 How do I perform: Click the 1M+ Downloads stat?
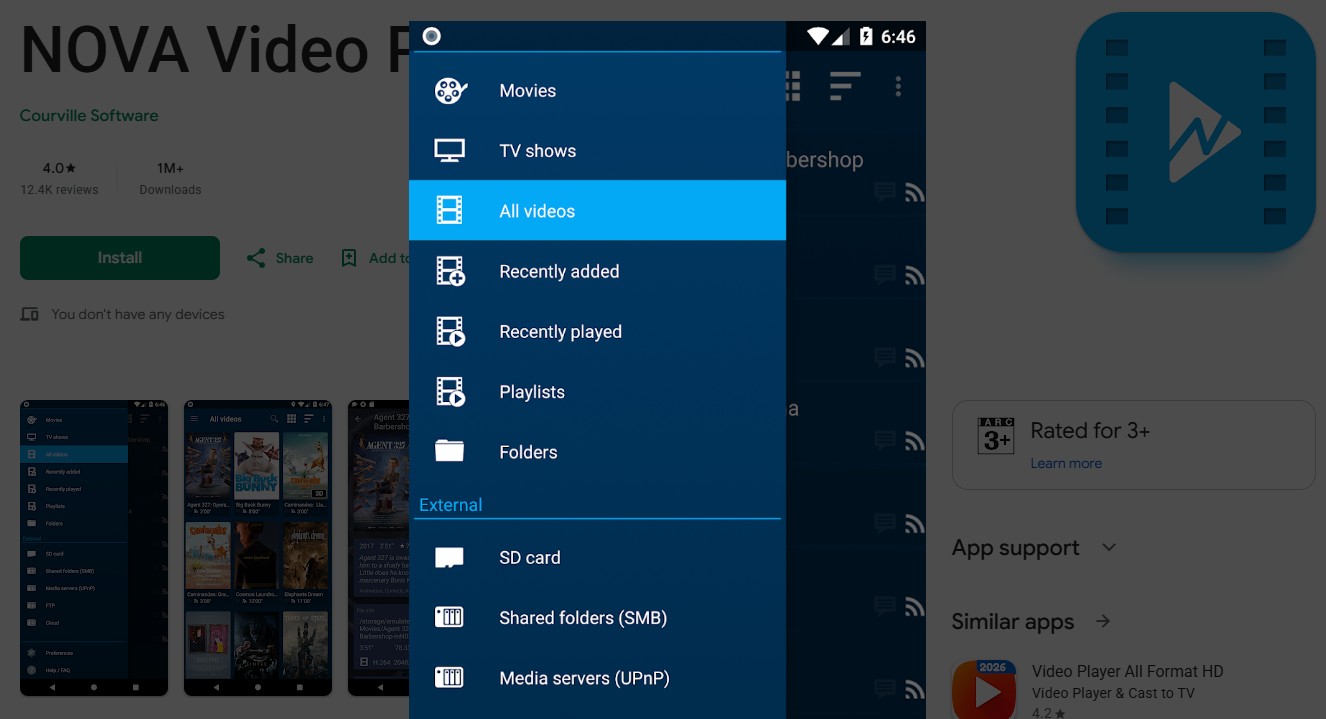point(170,178)
